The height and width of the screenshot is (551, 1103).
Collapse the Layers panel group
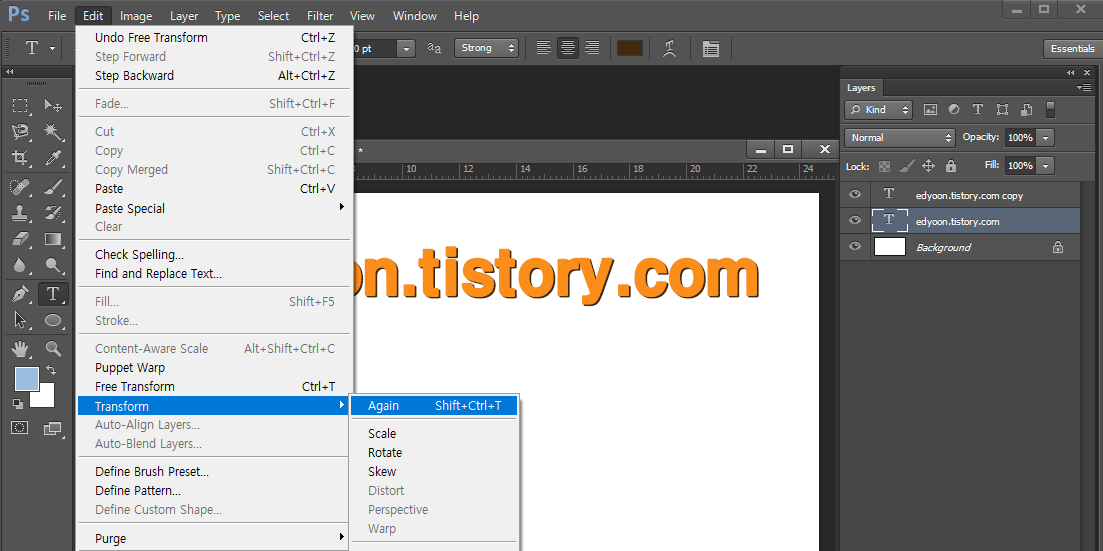(1071, 72)
